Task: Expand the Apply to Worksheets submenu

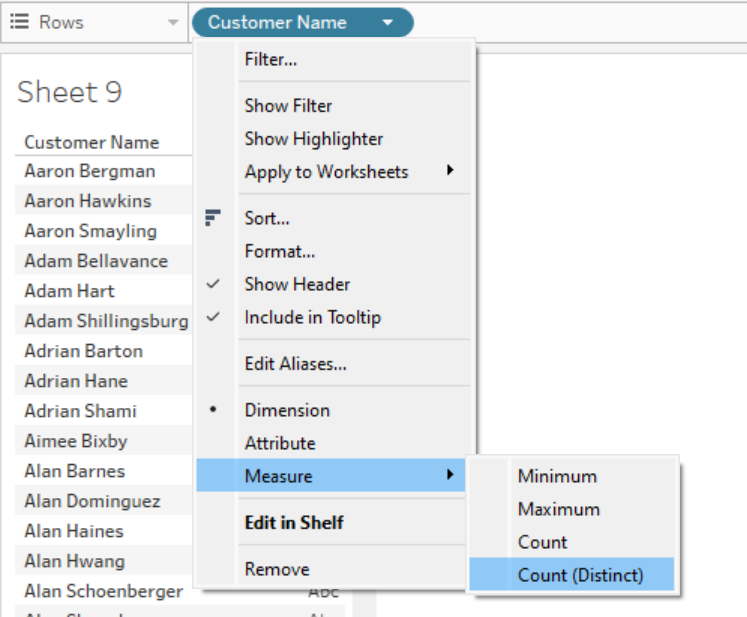Action: [450, 172]
